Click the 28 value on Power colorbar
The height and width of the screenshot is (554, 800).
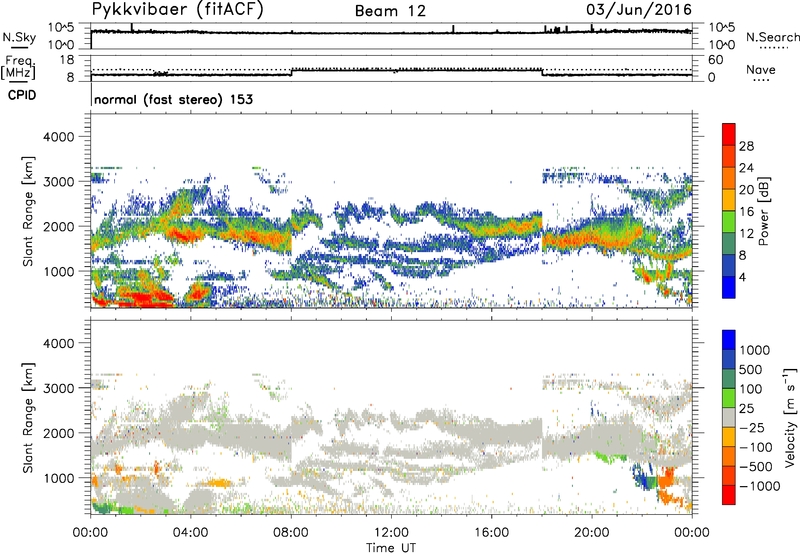pos(746,146)
